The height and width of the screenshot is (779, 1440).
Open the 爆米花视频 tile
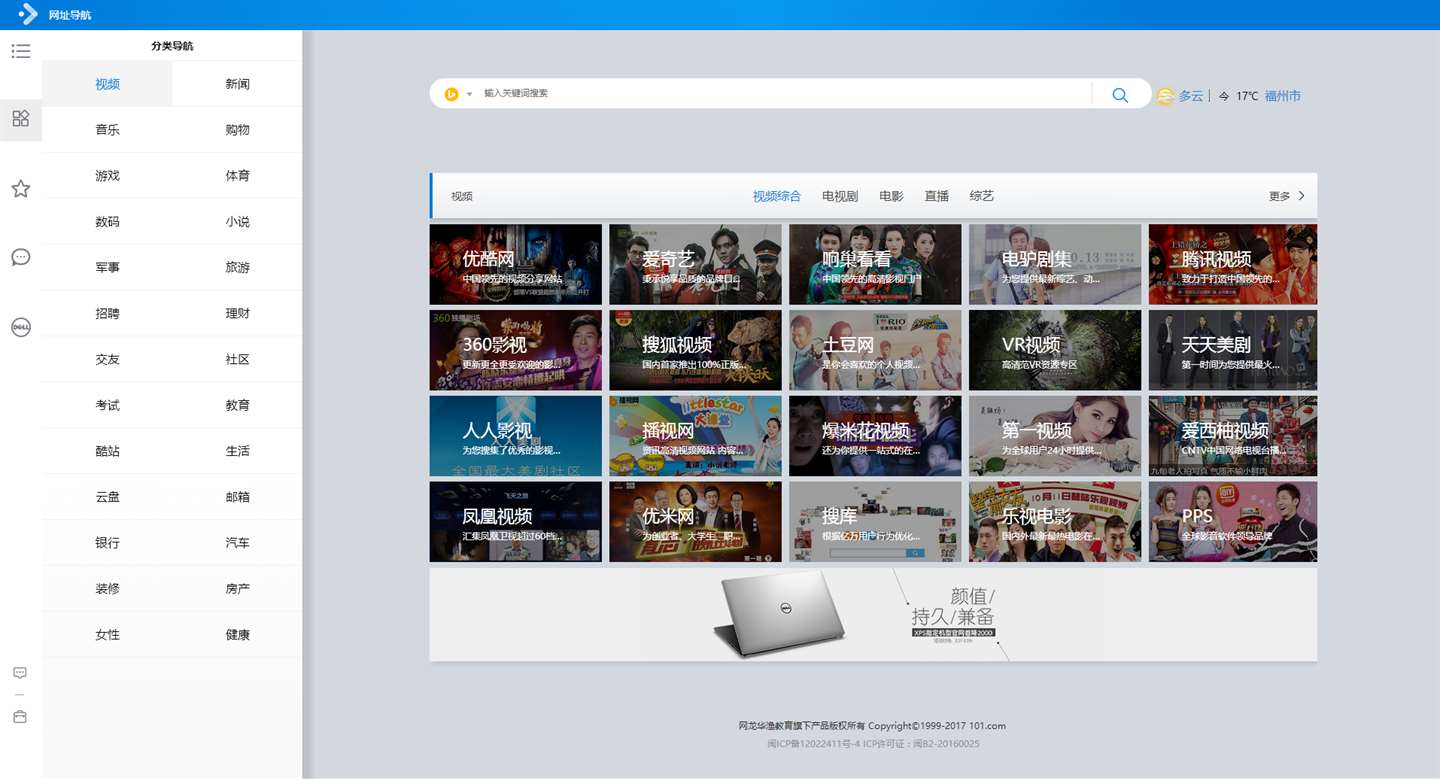875,436
